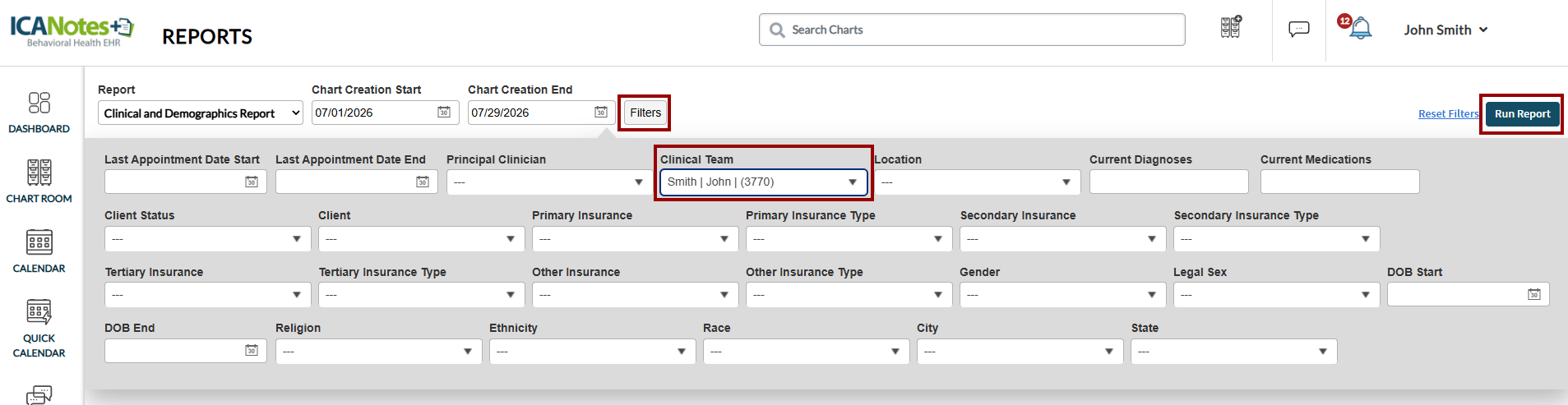The image size is (1568, 405).
Task: Click the Run Report button
Action: click(x=1522, y=114)
